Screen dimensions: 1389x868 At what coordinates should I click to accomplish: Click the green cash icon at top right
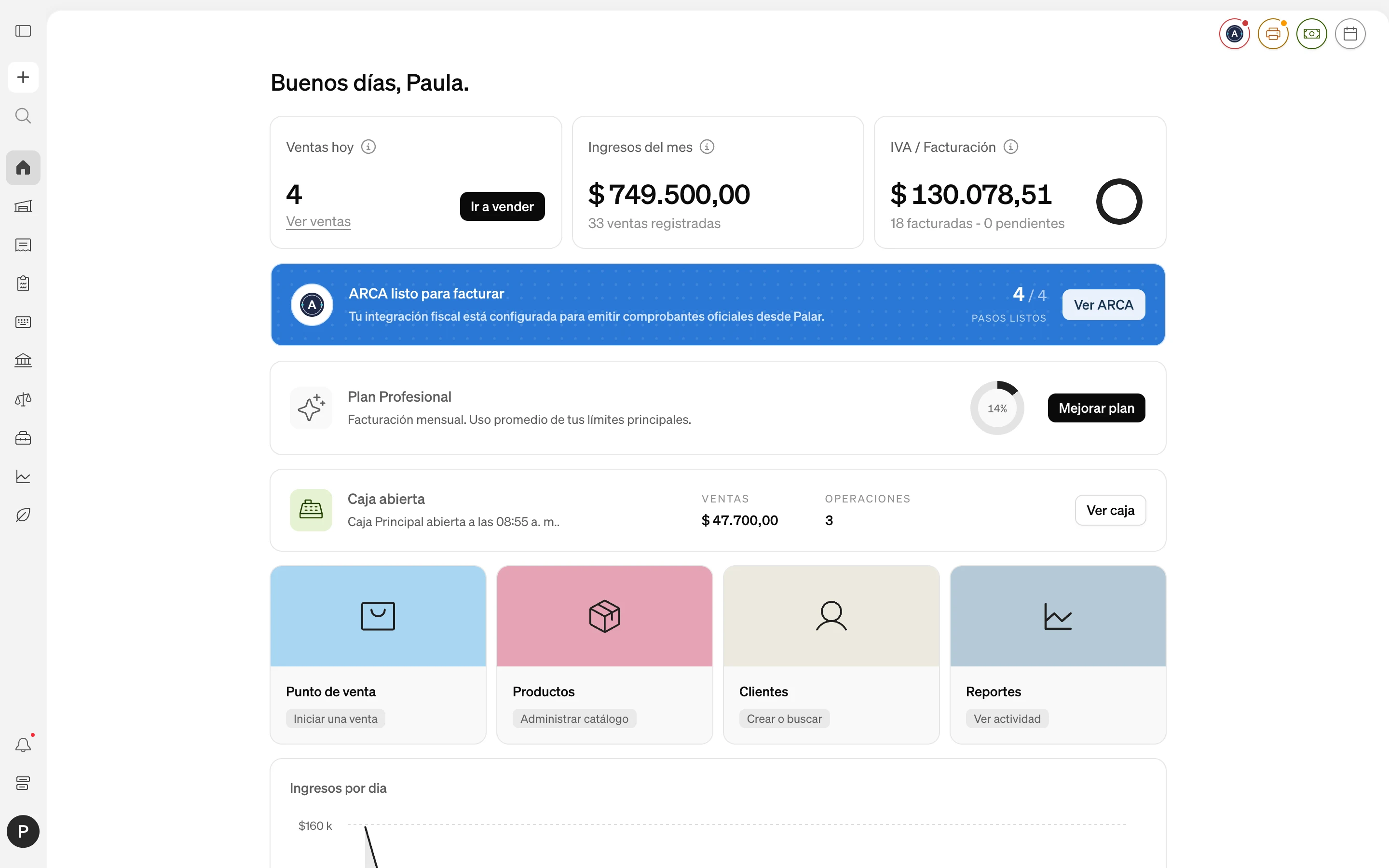pos(1311,34)
